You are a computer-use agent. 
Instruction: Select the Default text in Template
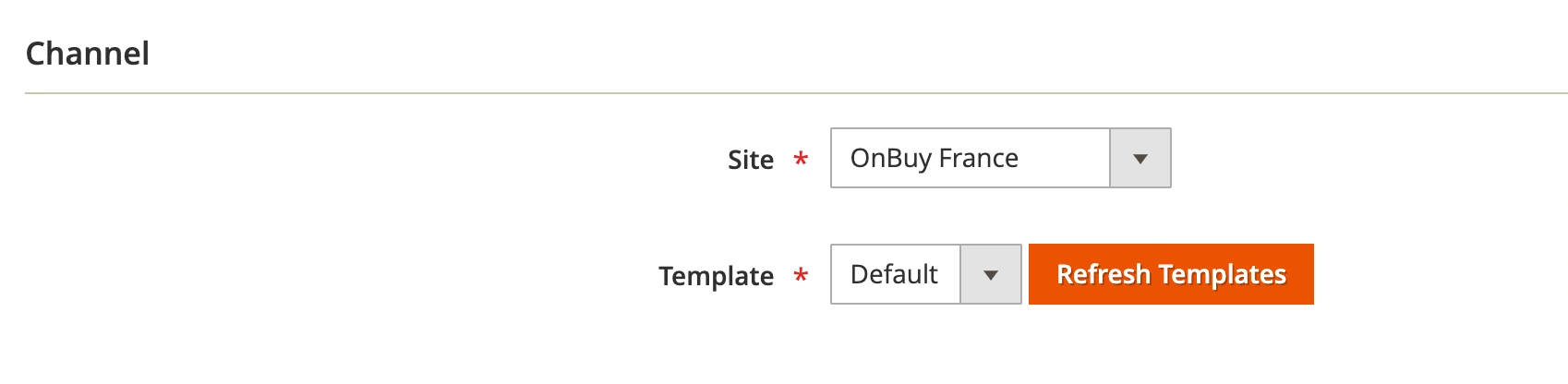tap(893, 275)
